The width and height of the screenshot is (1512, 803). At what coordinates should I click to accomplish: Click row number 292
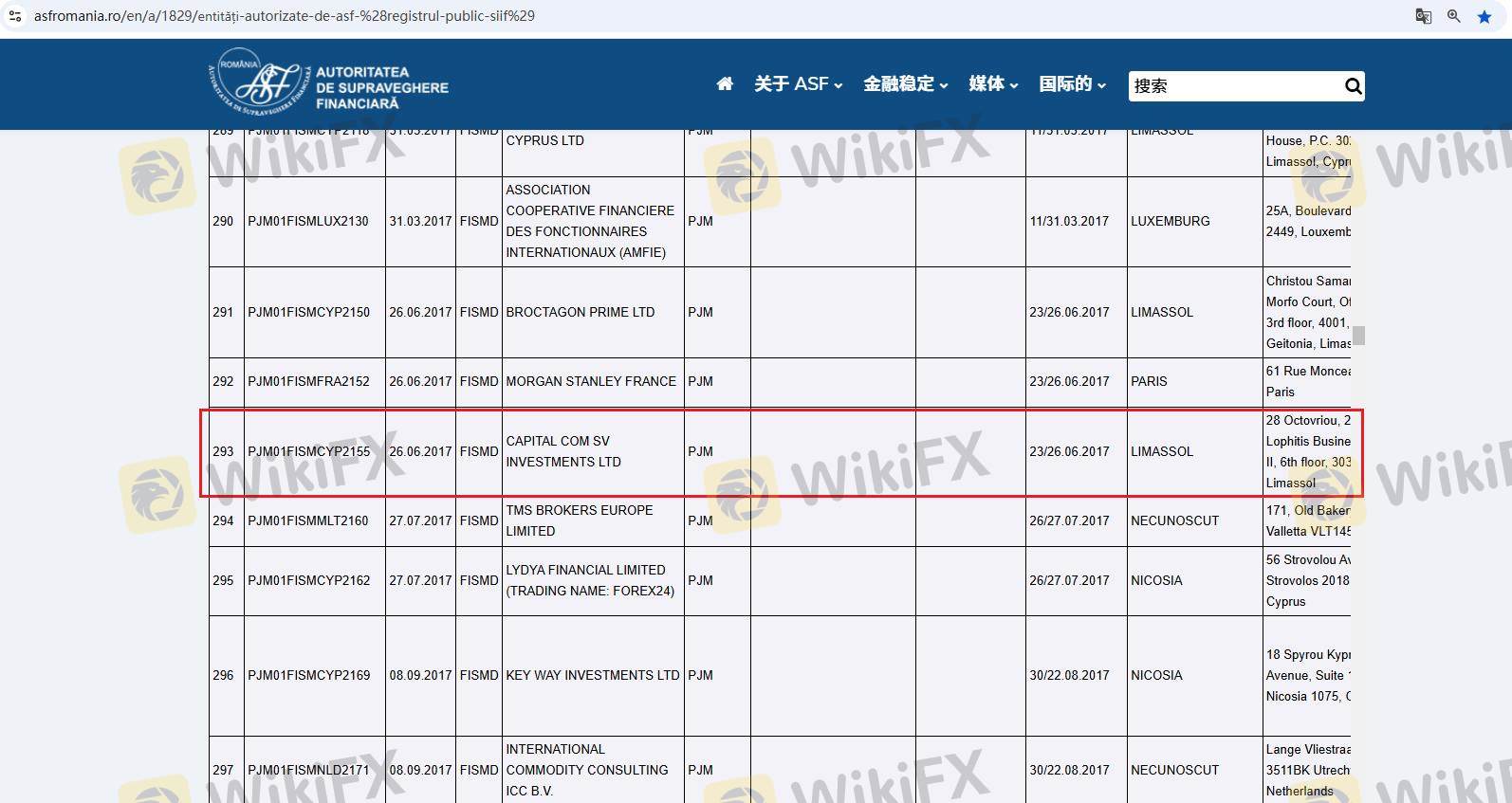223,381
